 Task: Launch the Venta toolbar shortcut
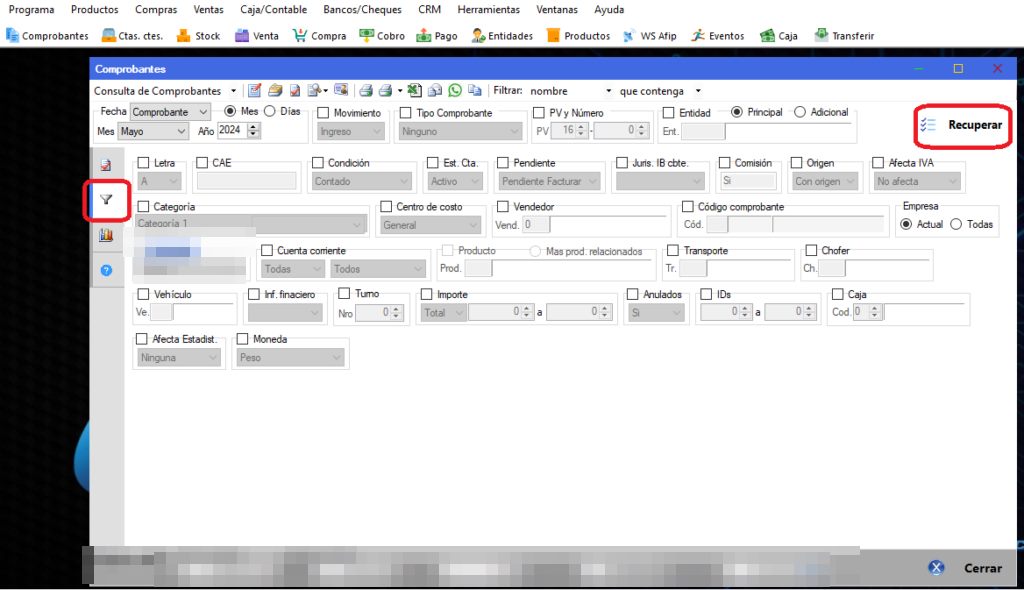tap(257, 36)
